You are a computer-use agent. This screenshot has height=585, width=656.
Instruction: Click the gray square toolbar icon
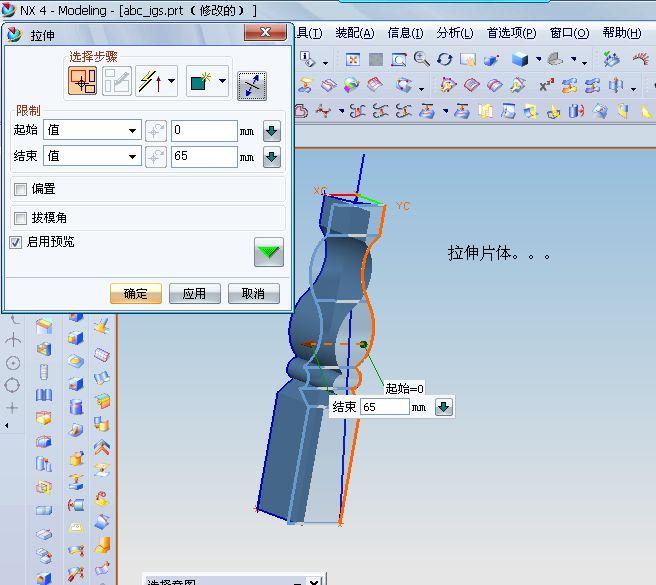pyautogui.click(x=376, y=60)
